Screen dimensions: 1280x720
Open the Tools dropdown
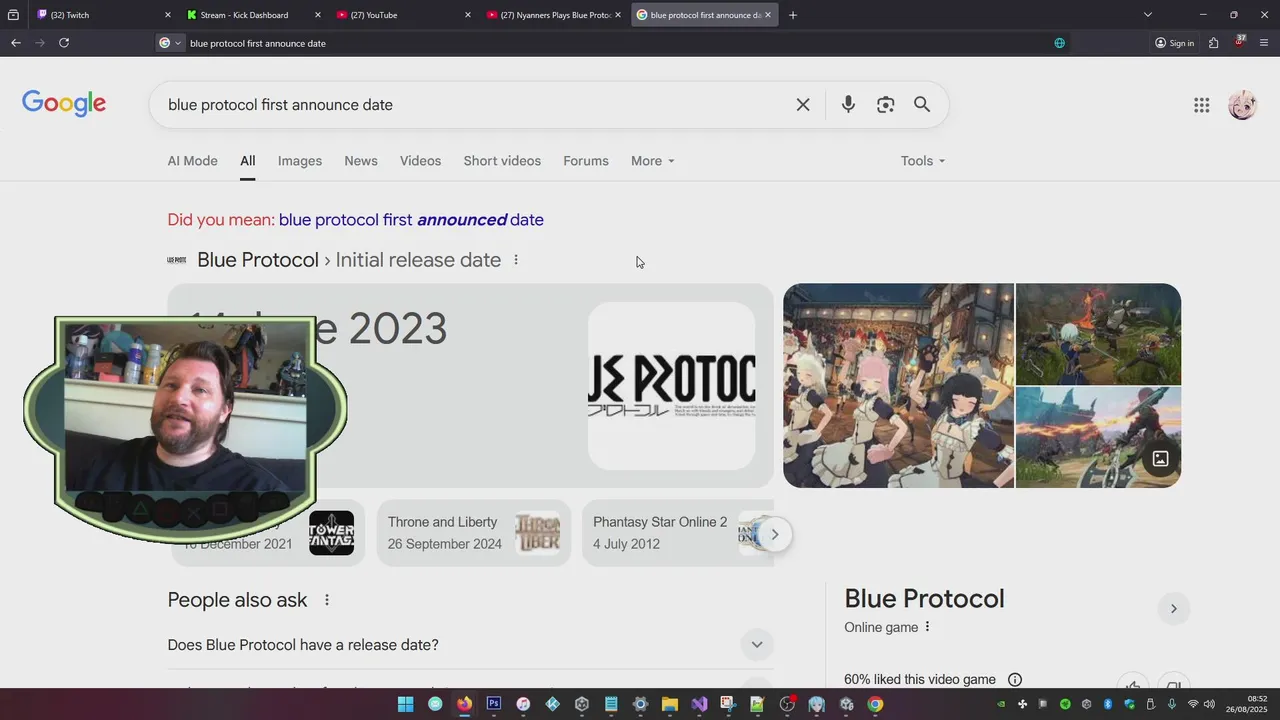[922, 161]
